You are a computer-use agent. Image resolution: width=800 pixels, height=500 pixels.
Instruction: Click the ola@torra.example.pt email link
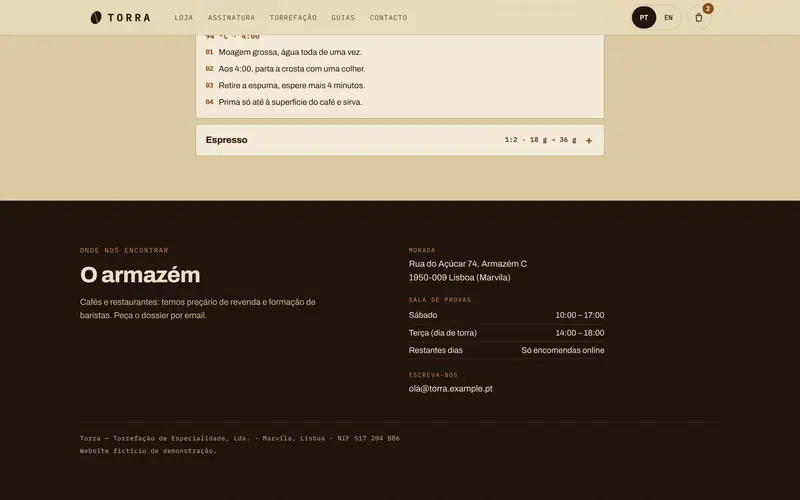pos(451,389)
